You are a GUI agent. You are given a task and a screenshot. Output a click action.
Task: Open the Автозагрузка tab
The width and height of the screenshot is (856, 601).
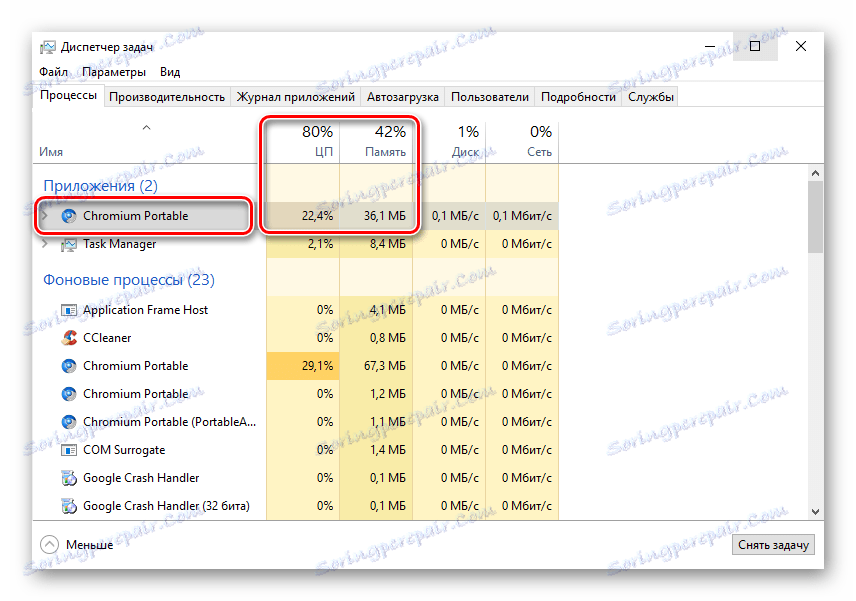[x=402, y=97]
